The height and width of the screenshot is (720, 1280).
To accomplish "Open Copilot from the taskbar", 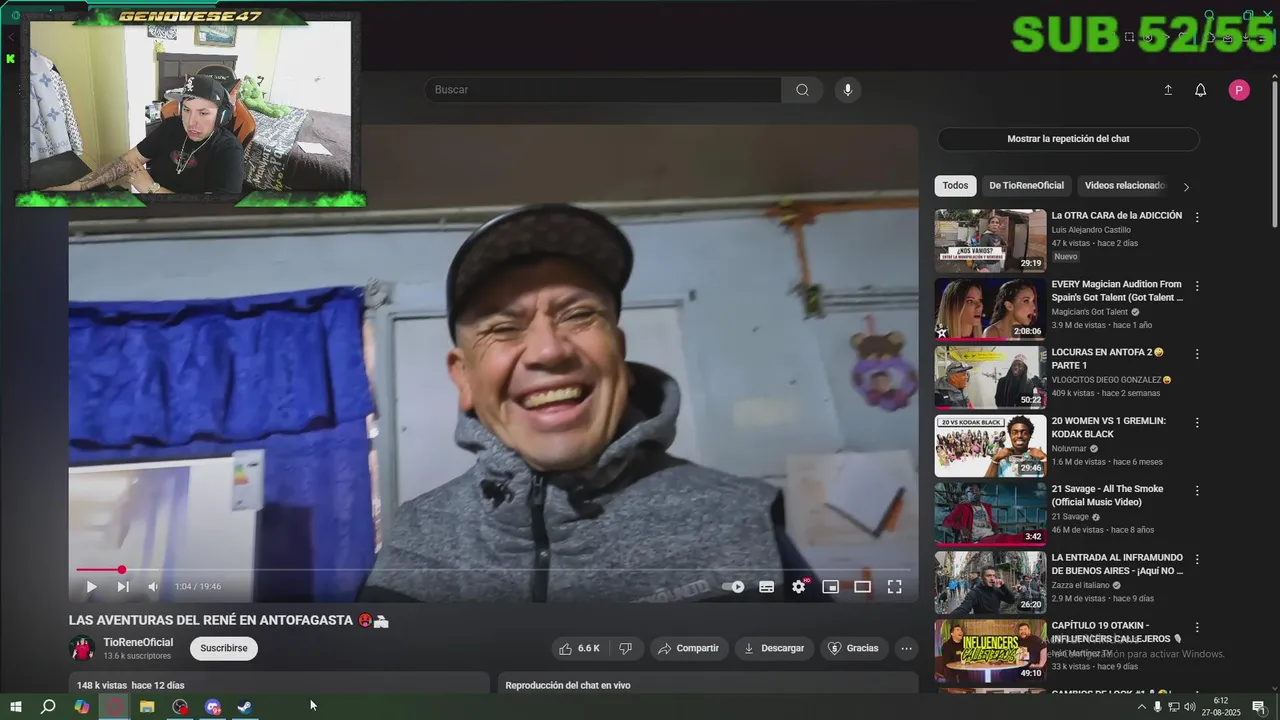I will tap(82, 707).
